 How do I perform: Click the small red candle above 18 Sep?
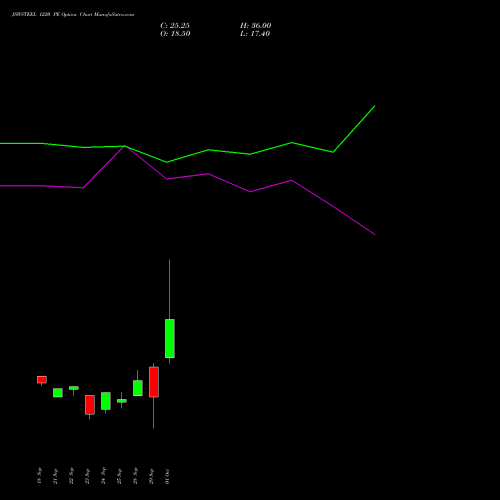pyautogui.click(x=42, y=380)
